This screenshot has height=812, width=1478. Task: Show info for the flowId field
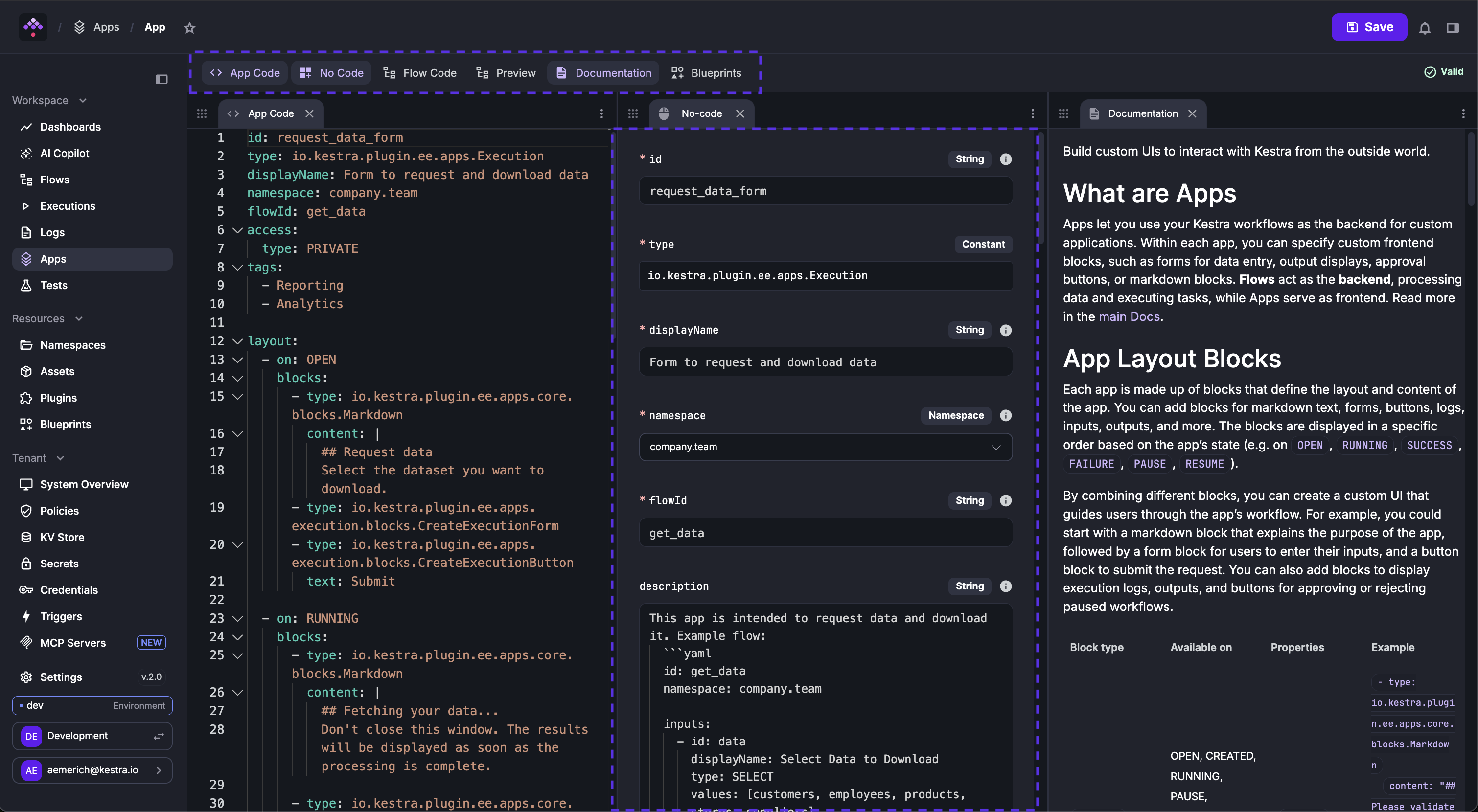coord(1006,500)
